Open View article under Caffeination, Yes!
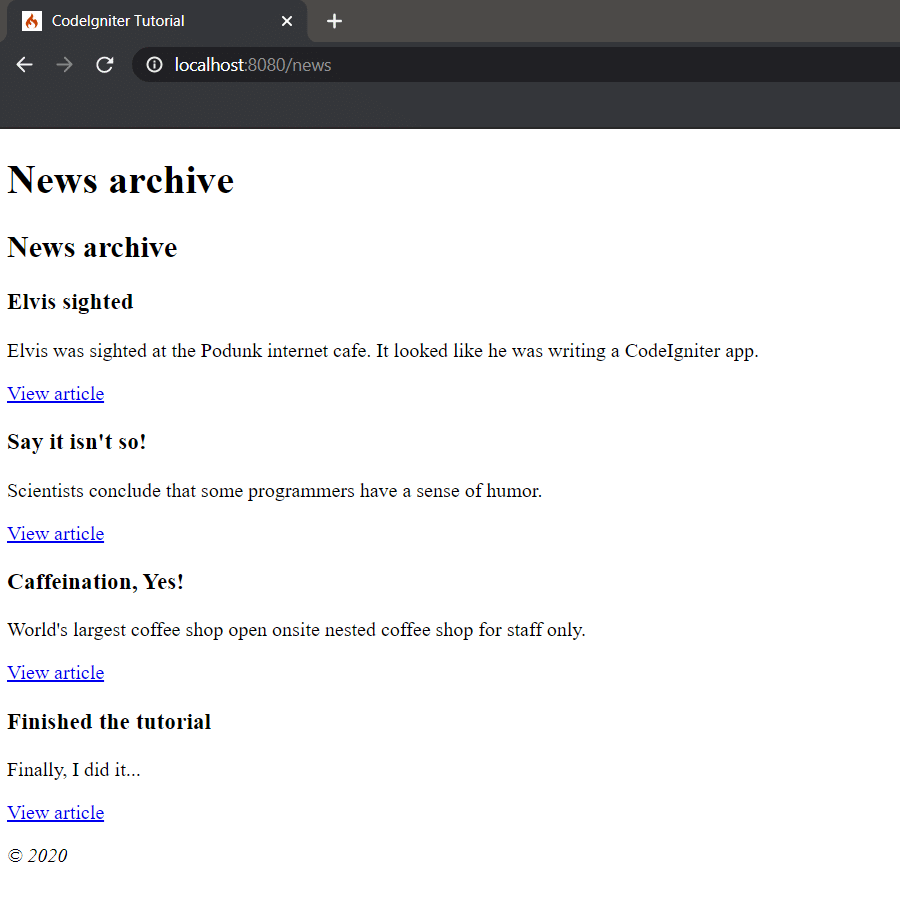This screenshot has width=900, height=900. 55,672
